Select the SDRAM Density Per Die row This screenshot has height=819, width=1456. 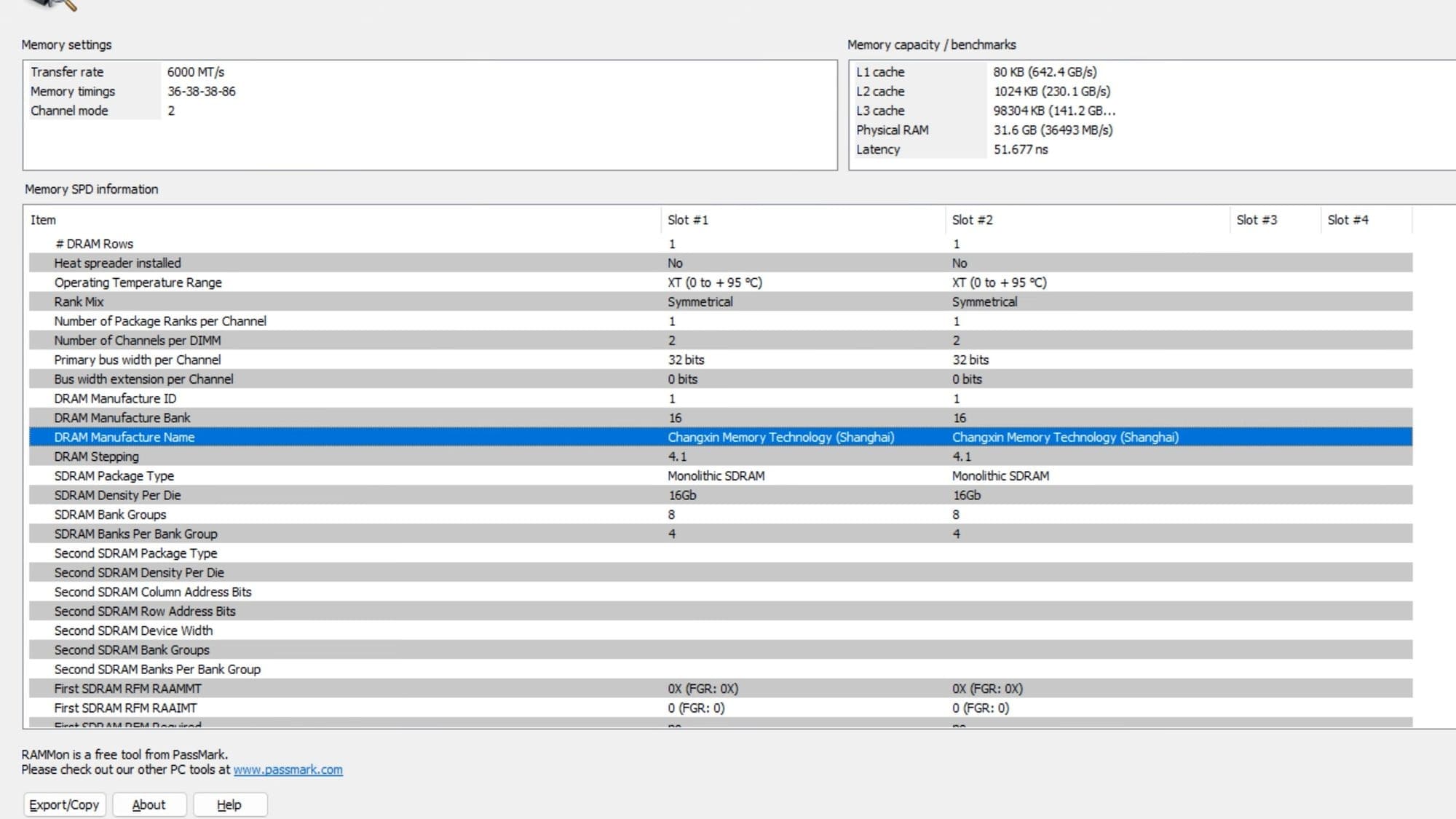[x=117, y=495]
